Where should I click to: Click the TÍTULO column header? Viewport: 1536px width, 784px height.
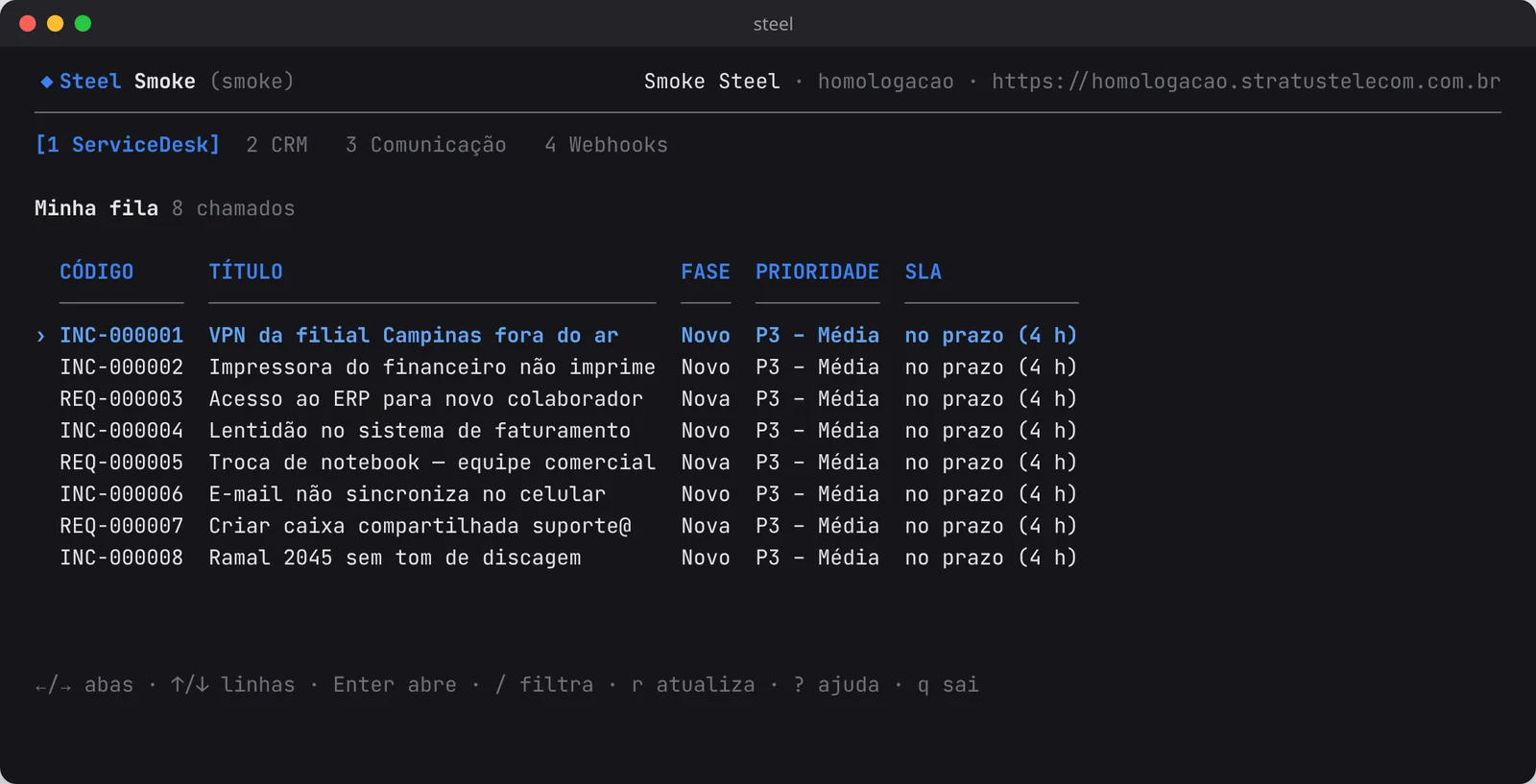coord(246,272)
